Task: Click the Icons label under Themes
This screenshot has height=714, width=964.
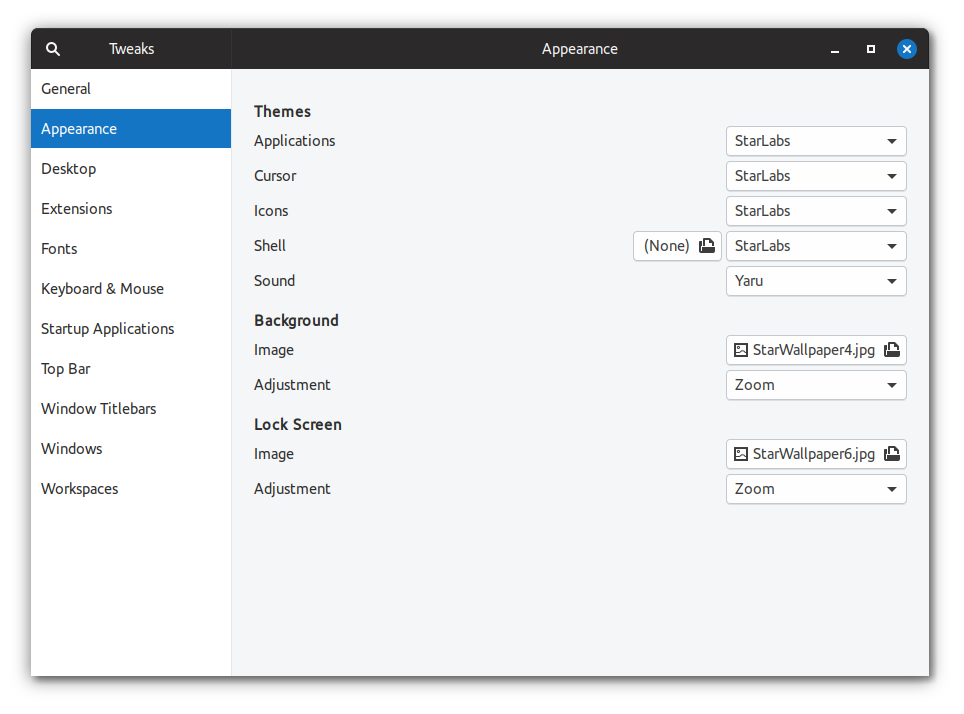Action: 271,212
